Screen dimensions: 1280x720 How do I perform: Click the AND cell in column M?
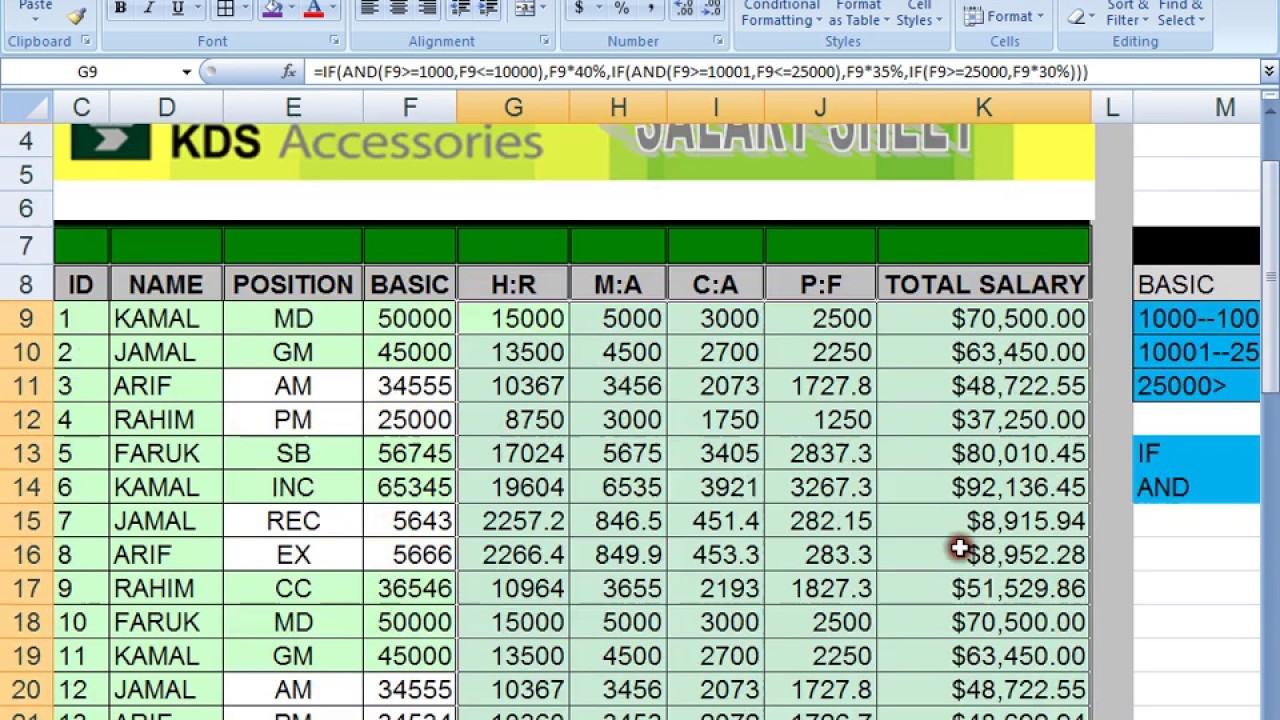click(x=1196, y=487)
